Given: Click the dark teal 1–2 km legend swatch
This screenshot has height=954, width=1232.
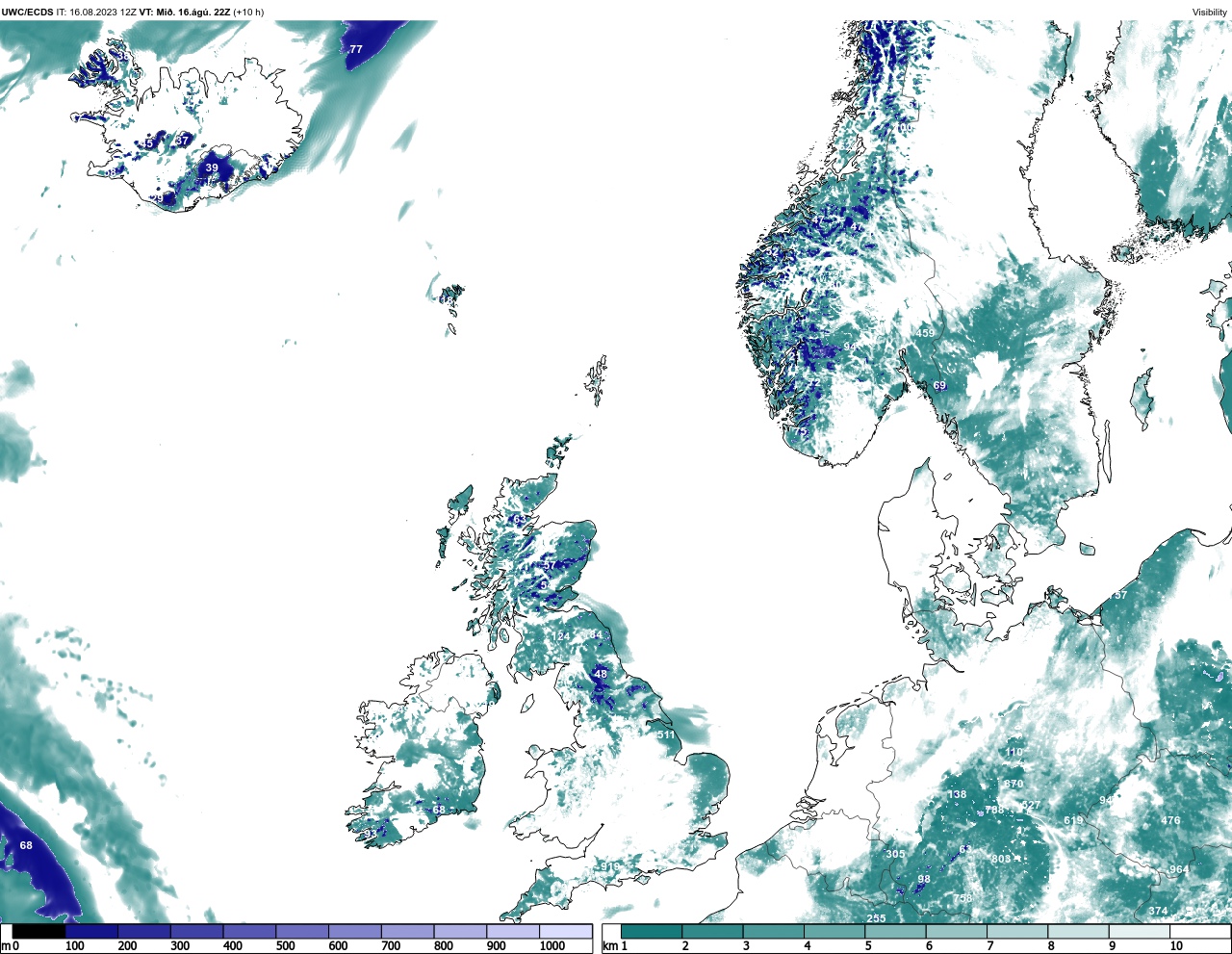Looking at the screenshot, I should [x=652, y=932].
